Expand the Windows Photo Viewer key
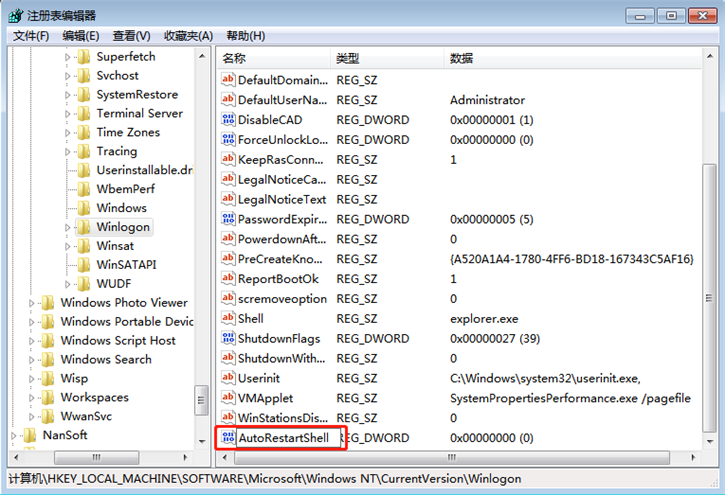The height and width of the screenshot is (495, 725). pyautogui.click(x=33, y=303)
